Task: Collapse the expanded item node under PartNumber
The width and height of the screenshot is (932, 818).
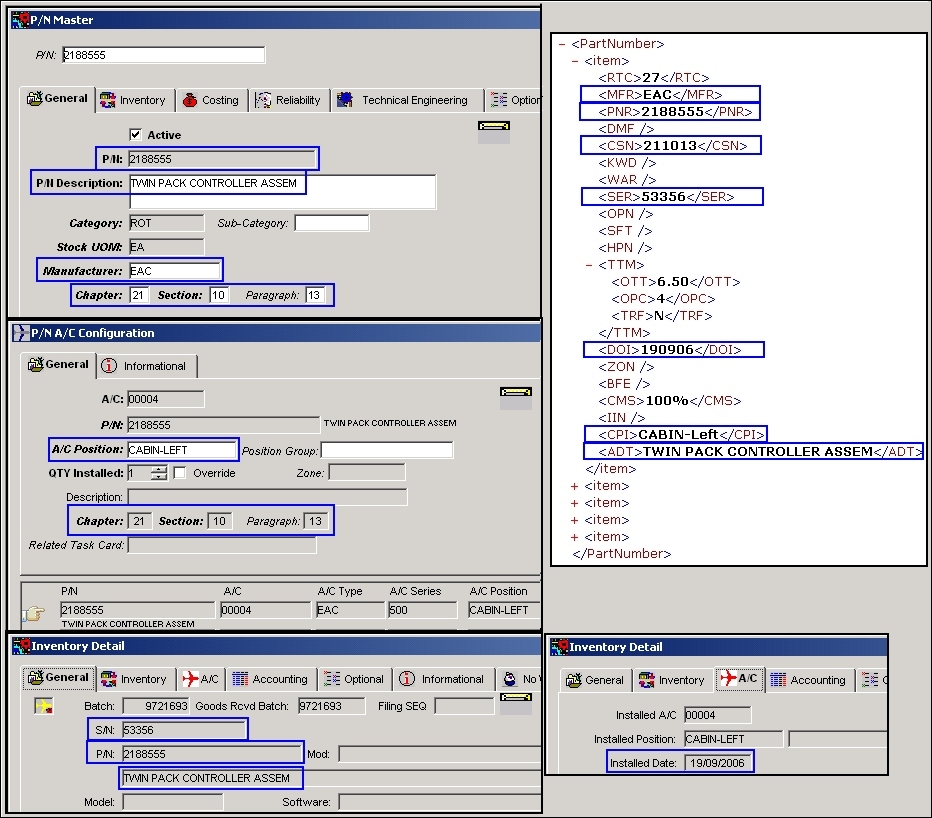Action: (575, 61)
